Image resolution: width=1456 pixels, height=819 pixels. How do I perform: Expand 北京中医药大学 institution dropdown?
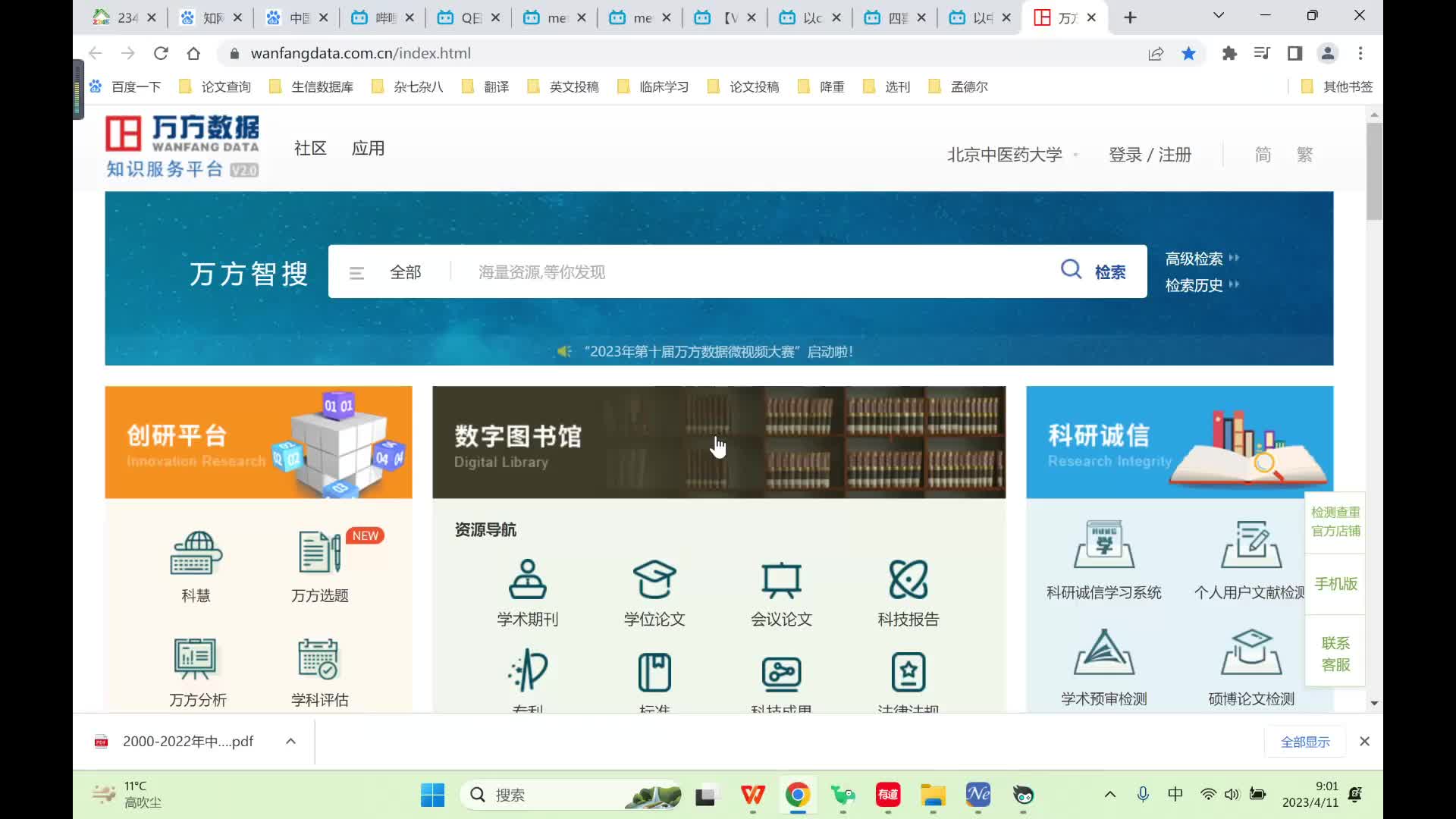point(1012,155)
